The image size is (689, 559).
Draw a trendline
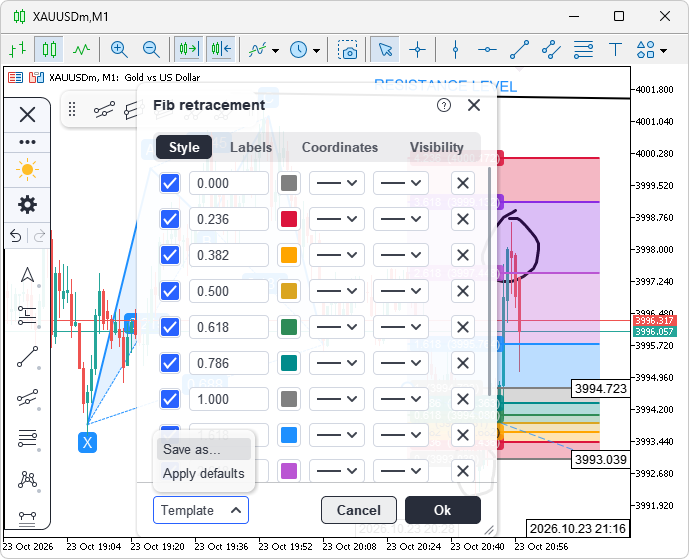pyautogui.click(x=519, y=50)
